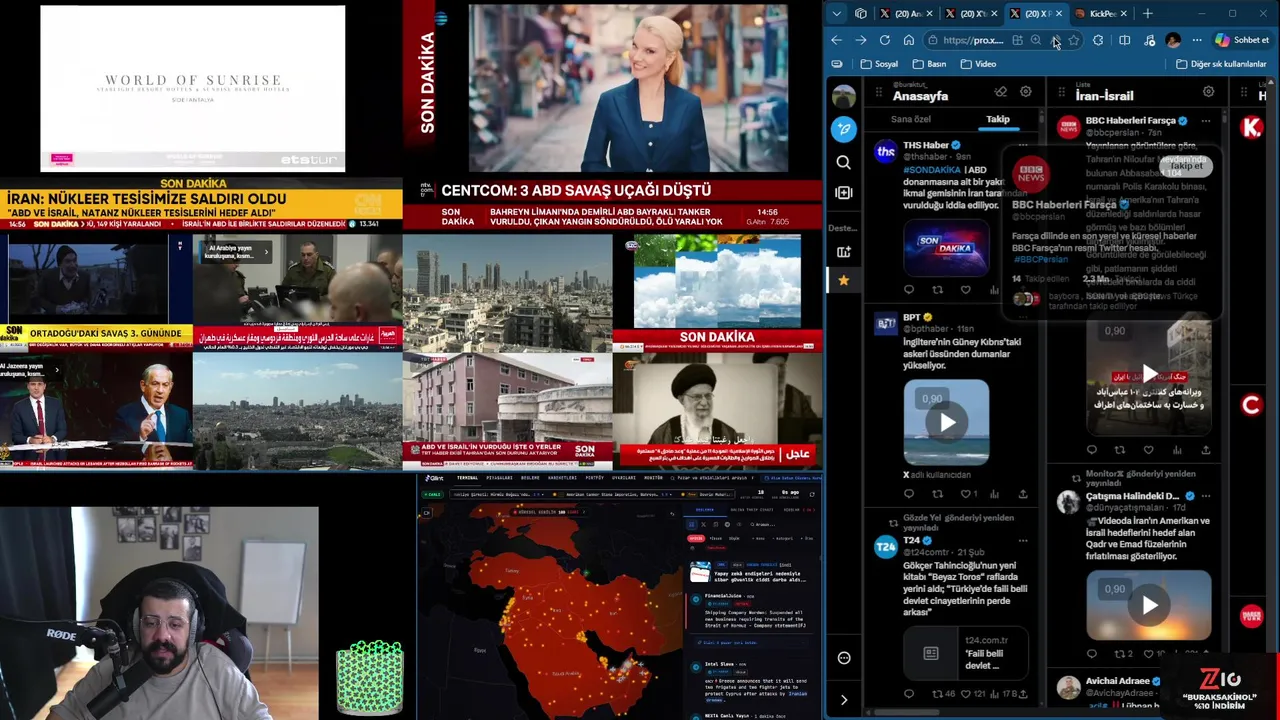Click the browser forward arrow
The width and height of the screenshot is (1280, 720).
(x=861, y=40)
